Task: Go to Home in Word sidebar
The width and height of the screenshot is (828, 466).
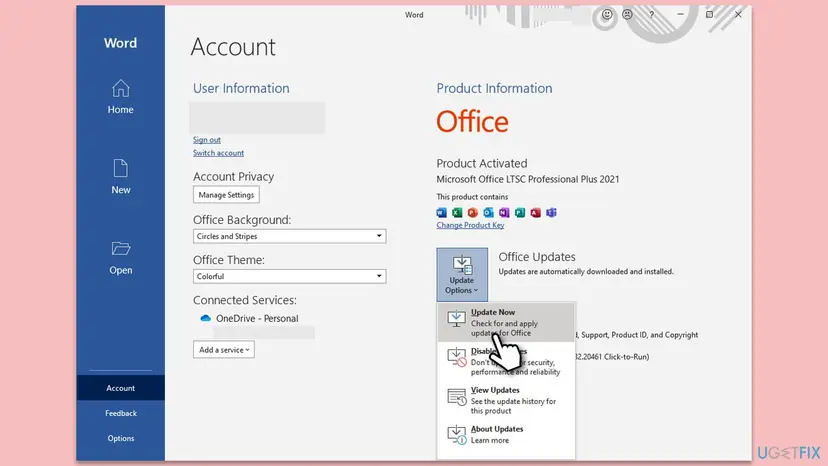Action: 120,97
